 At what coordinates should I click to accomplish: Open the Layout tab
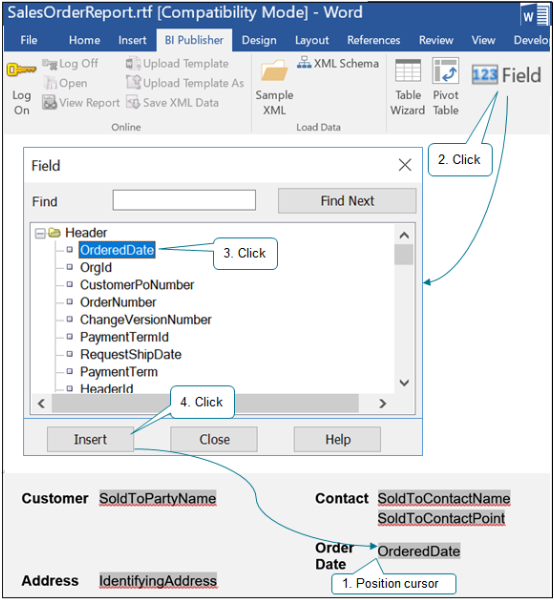click(312, 40)
